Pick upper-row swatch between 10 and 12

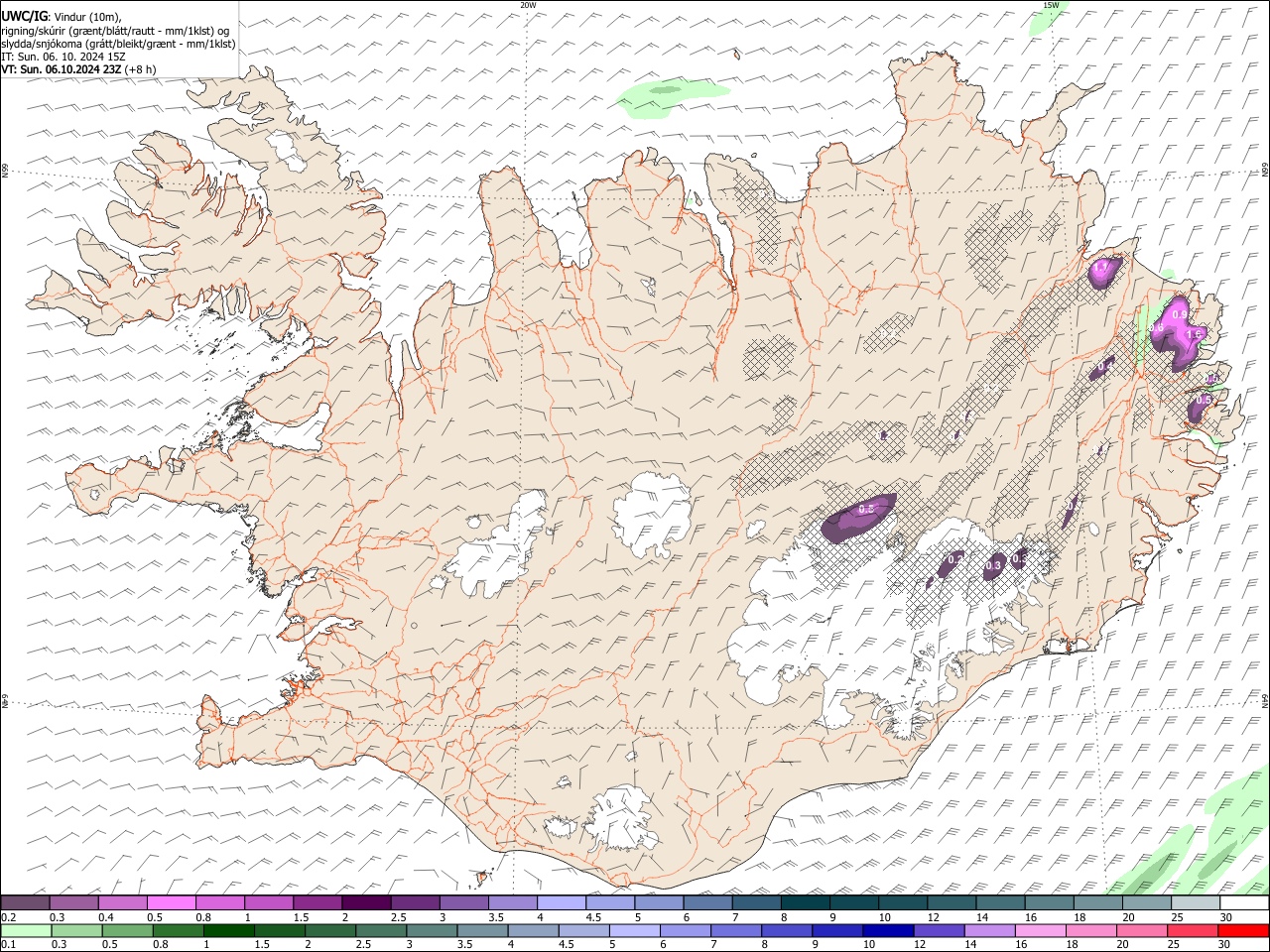902,902
